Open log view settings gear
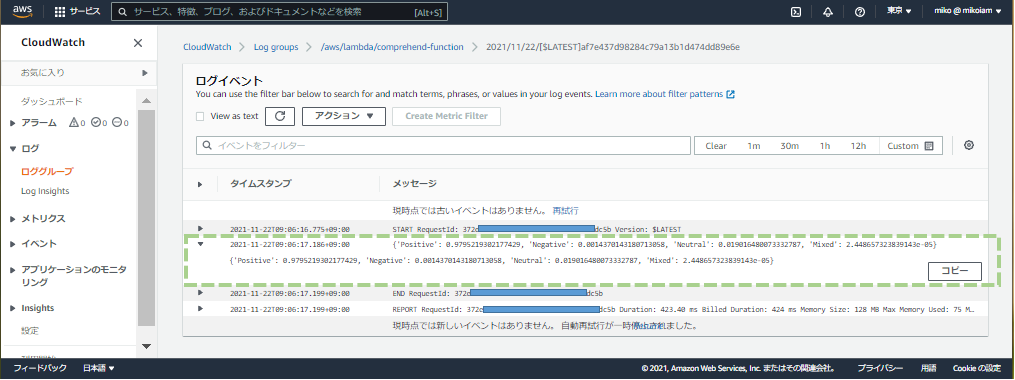Screen dimensions: 1015x380 point(968,145)
